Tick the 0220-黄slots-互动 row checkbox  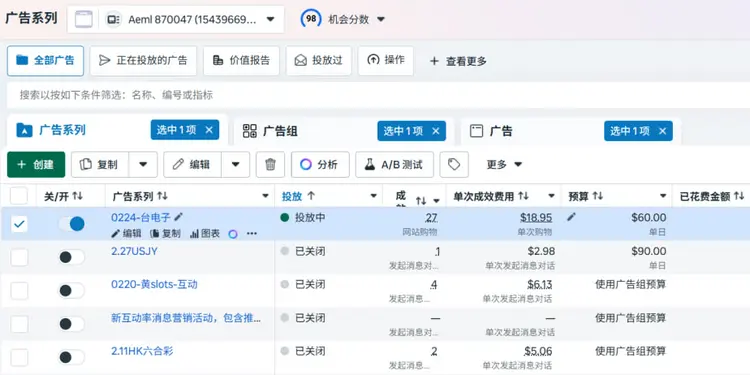click(19, 291)
